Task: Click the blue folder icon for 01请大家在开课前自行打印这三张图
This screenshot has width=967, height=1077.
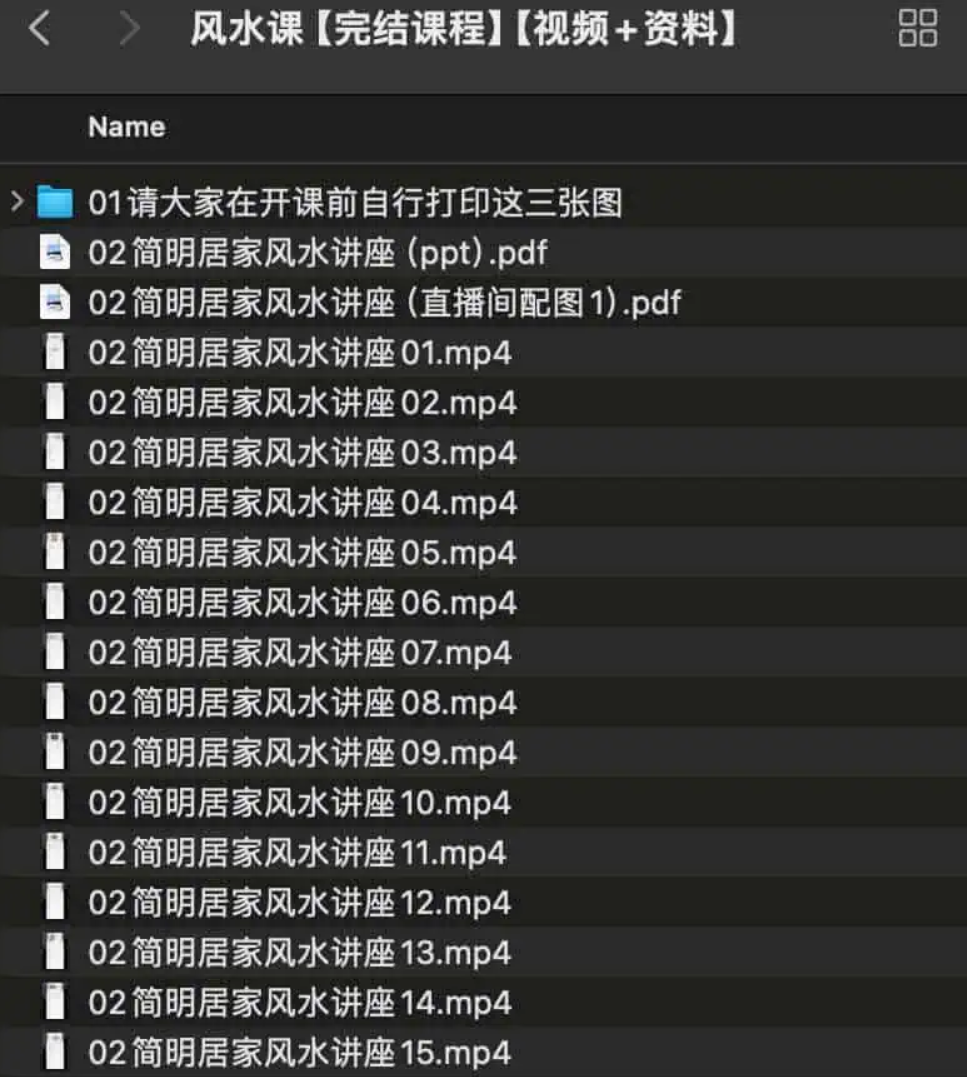Action: [55, 202]
